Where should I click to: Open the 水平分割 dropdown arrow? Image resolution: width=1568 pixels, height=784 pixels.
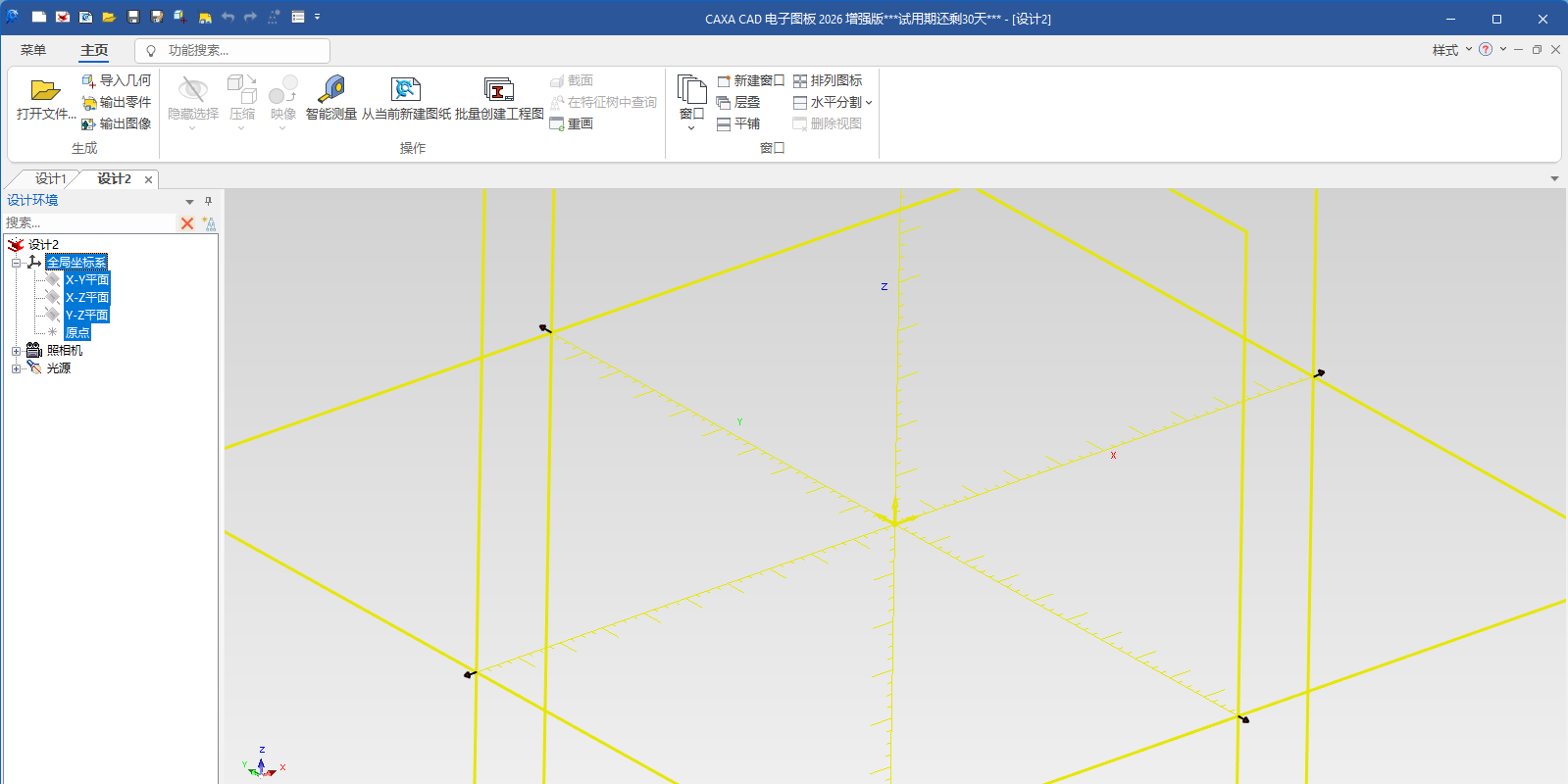tap(869, 102)
